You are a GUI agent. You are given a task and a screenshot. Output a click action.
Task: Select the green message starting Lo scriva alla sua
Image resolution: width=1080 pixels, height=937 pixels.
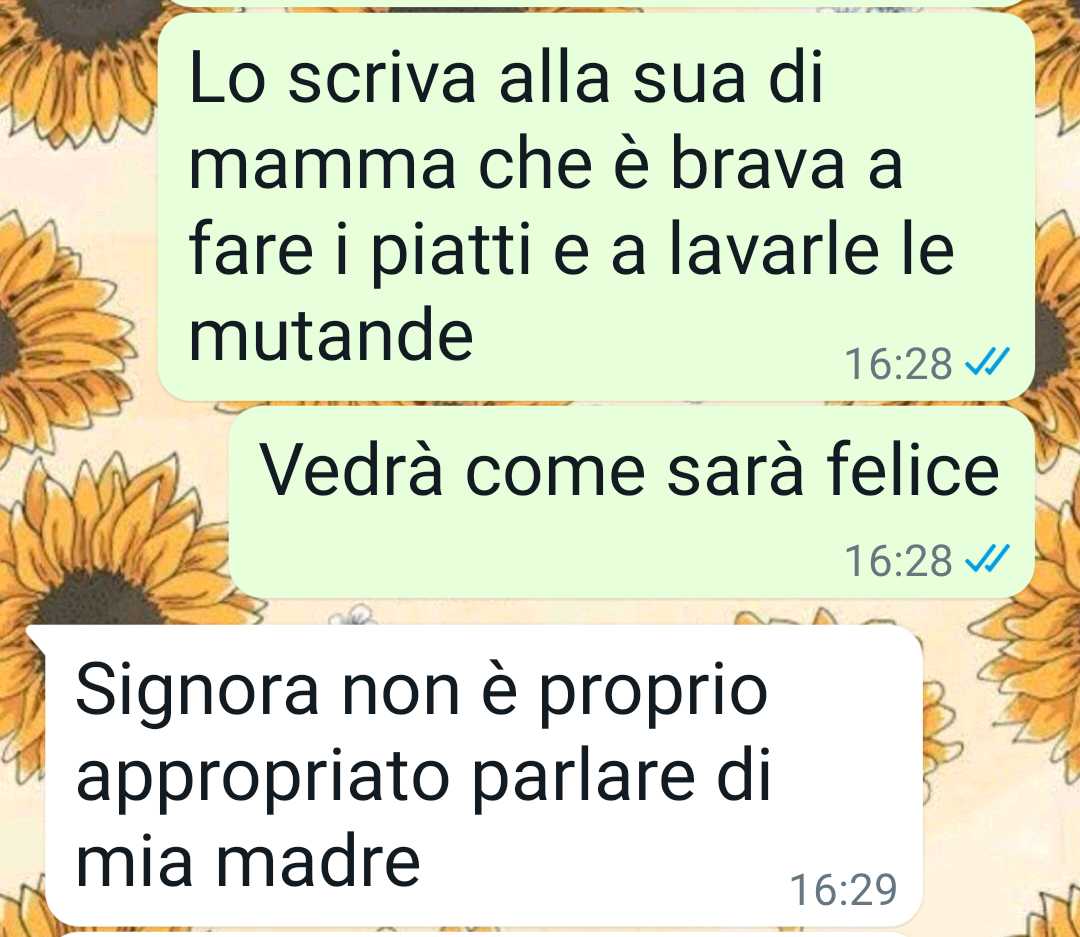pyautogui.click(x=596, y=206)
